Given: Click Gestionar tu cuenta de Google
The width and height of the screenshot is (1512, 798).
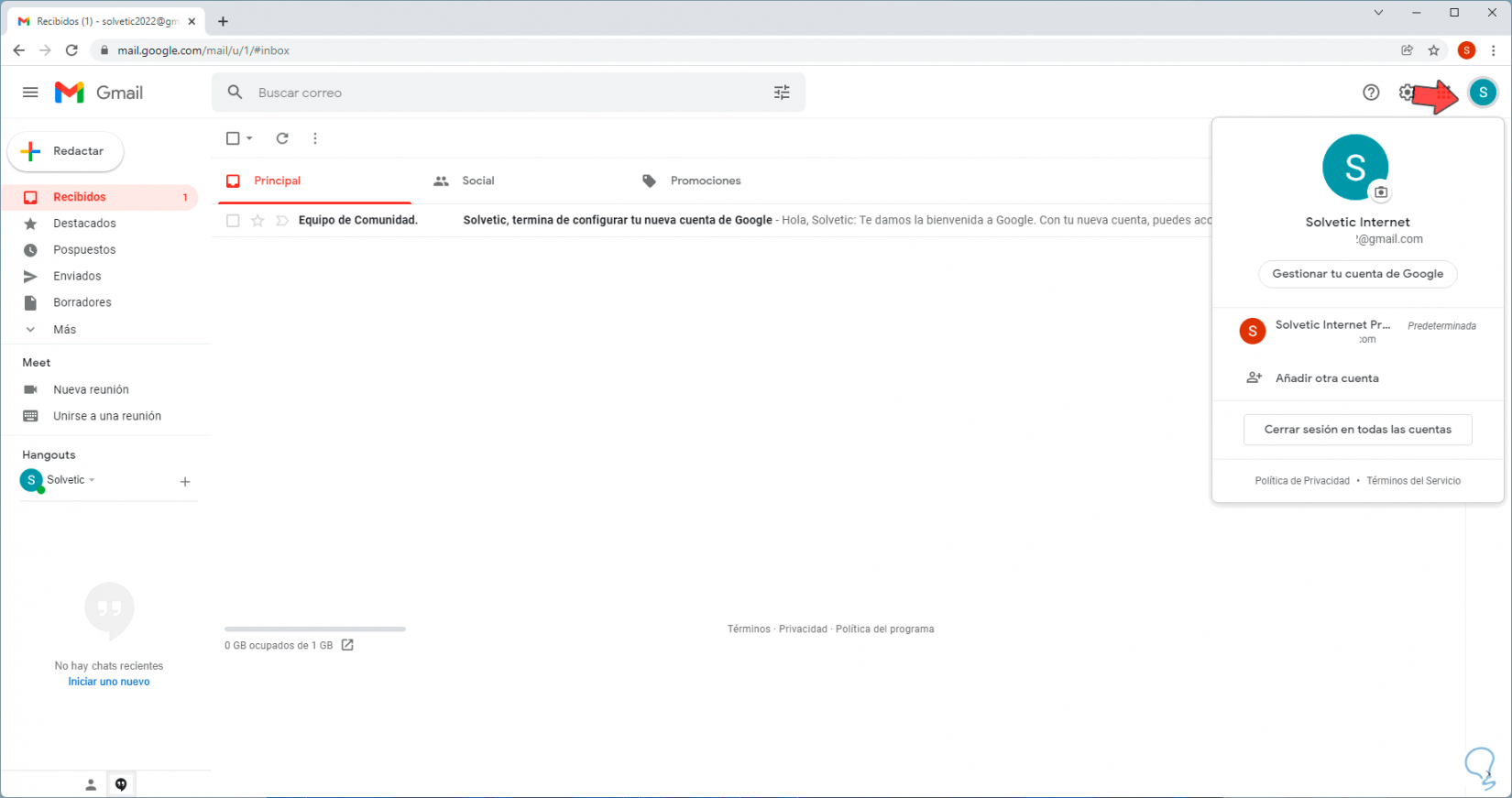Looking at the screenshot, I should (1357, 274).
